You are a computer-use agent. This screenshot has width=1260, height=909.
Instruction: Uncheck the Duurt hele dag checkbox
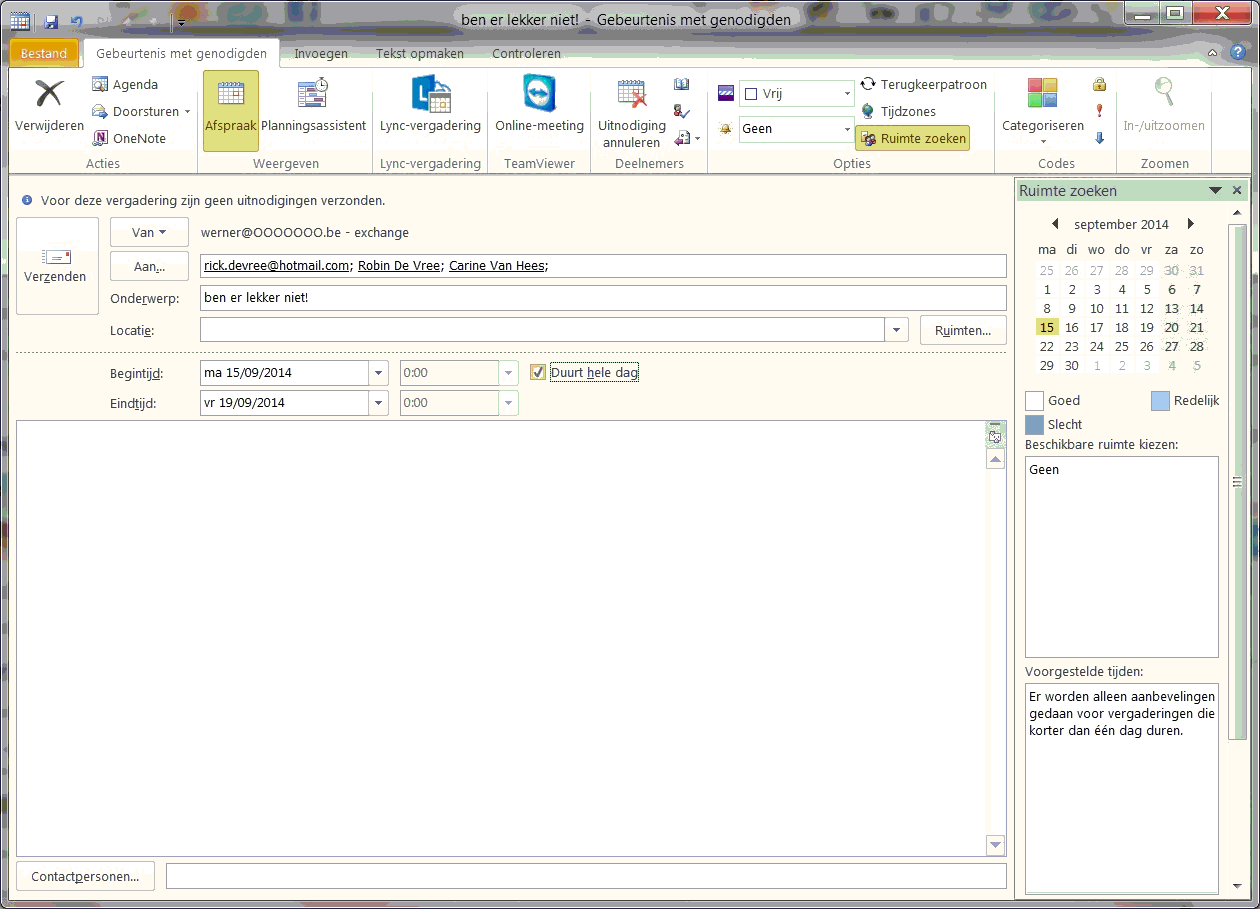point(538,373)
